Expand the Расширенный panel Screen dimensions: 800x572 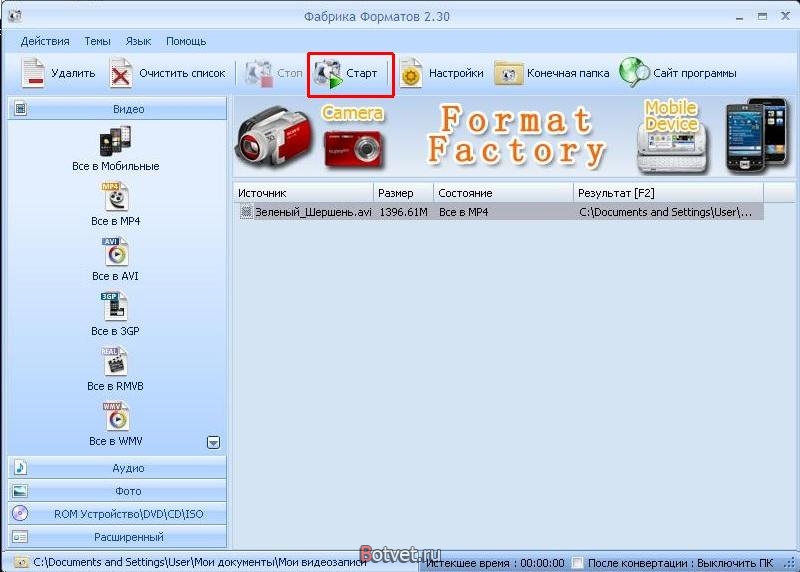(x=117, y=537)
